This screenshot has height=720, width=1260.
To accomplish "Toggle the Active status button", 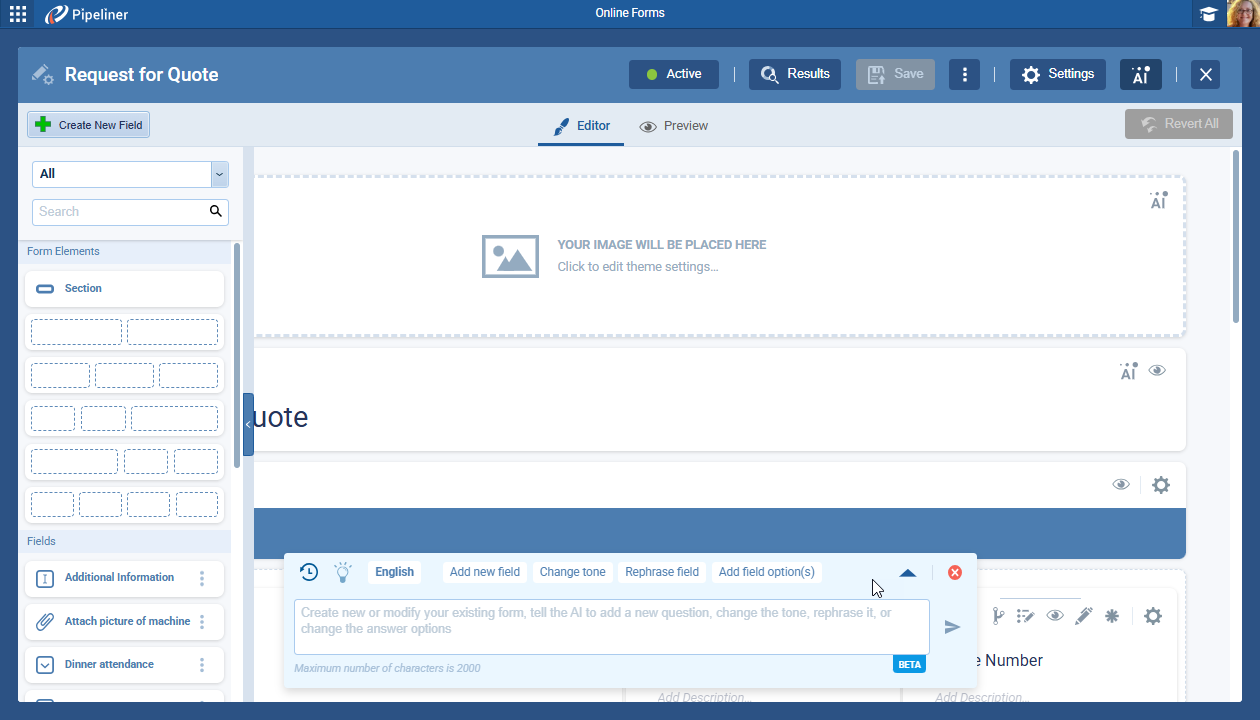I will pos(674,74).
